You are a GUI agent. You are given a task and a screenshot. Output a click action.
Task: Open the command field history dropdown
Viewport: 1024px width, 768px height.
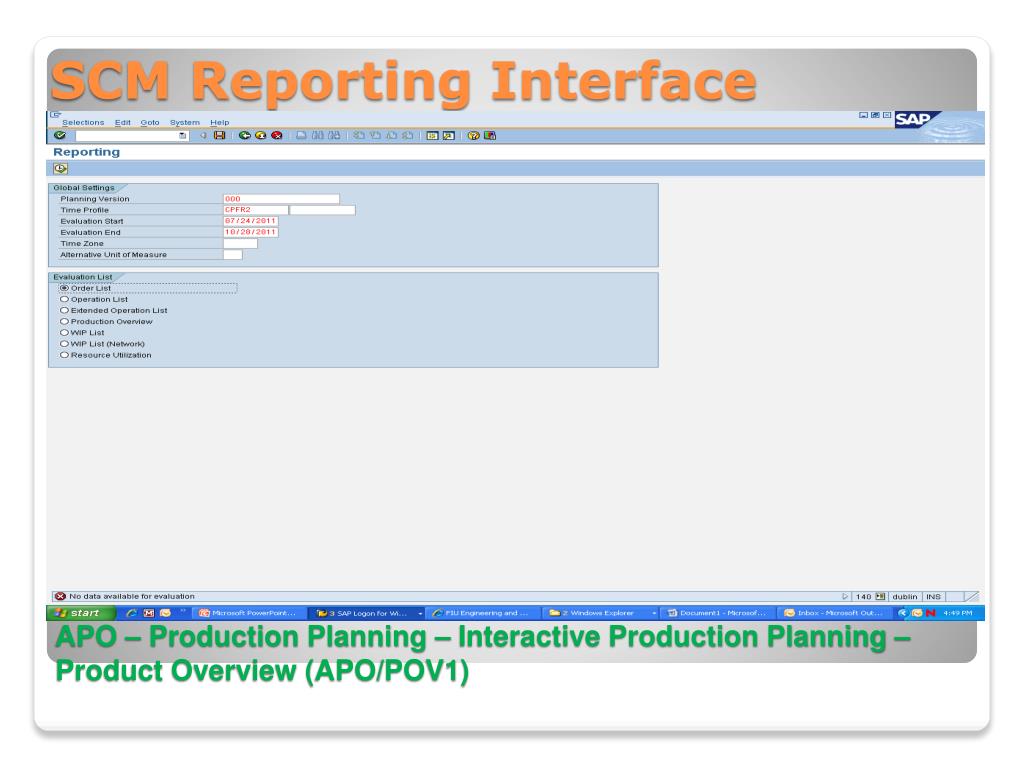182,136
